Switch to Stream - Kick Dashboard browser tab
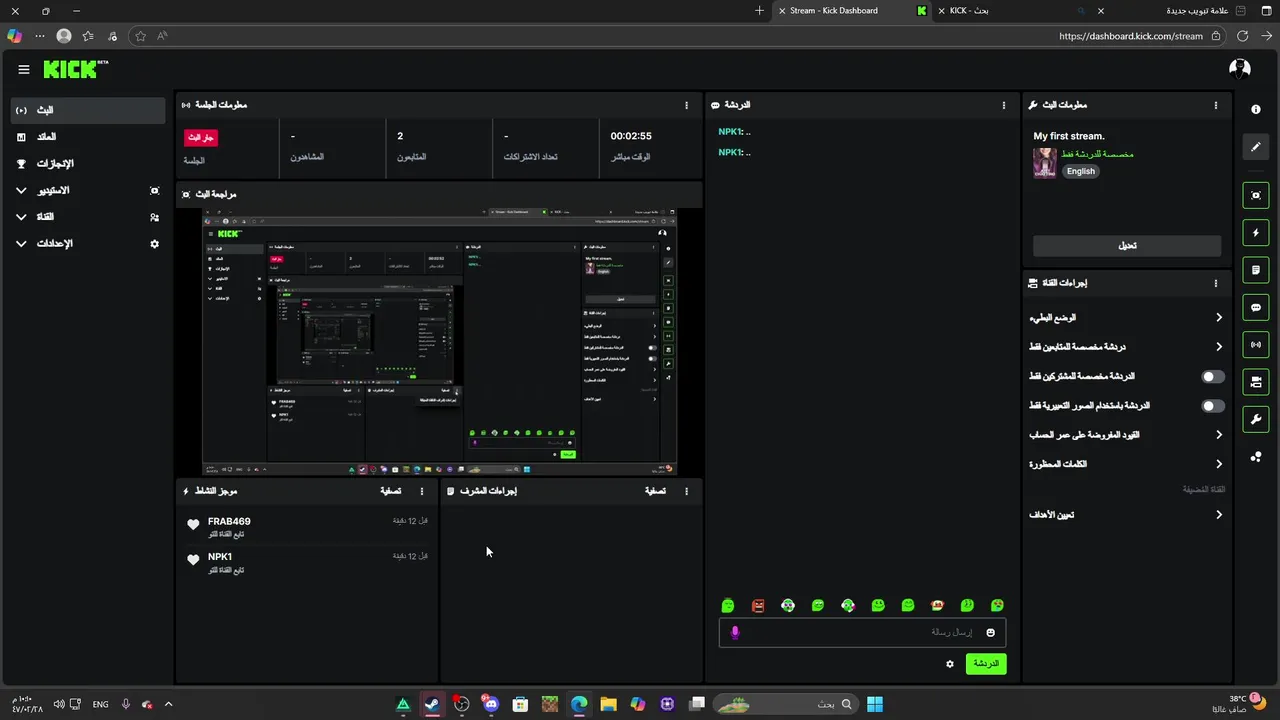Viewport: 1280px width, 720px height. [x=854, y=11]
